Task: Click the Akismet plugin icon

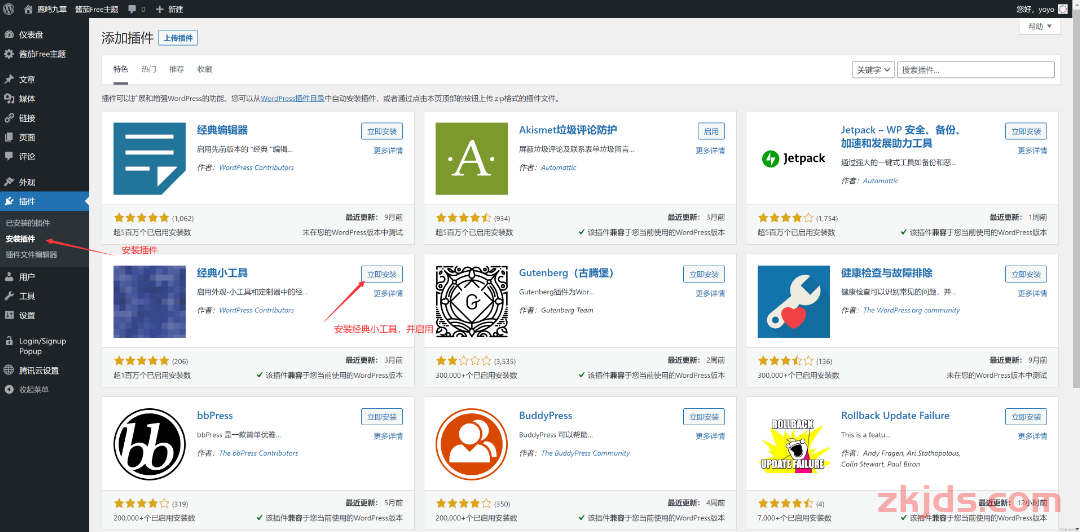Action: click(x=472, y=158)
